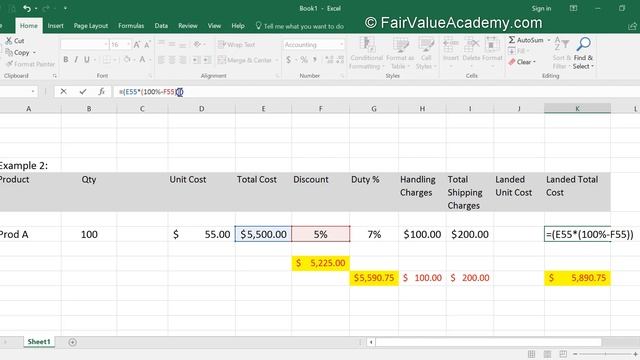The image size is (640, 360).
Task: Click cell with 55.00 unit cost
Action: click(201, 234)
